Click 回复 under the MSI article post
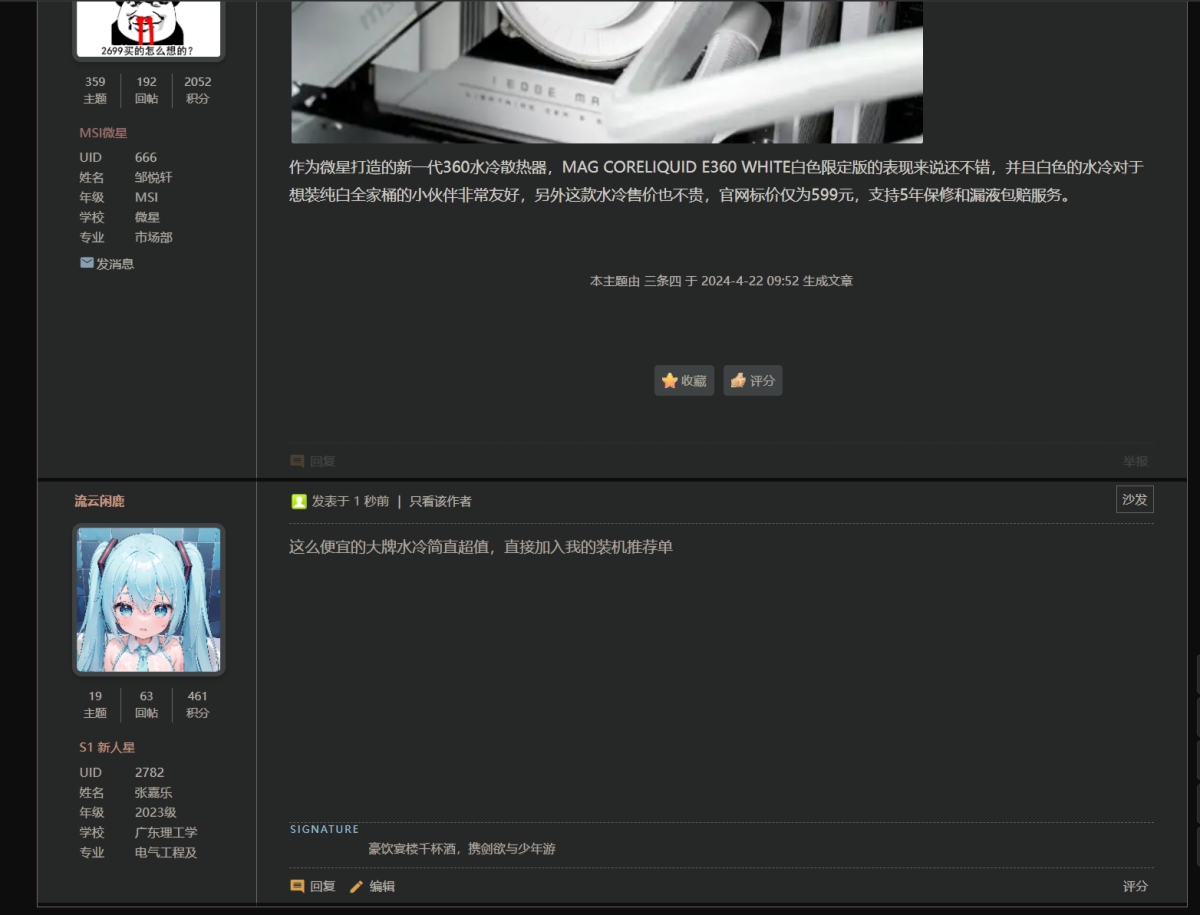 pyautogui.click(x=313, y=461)
